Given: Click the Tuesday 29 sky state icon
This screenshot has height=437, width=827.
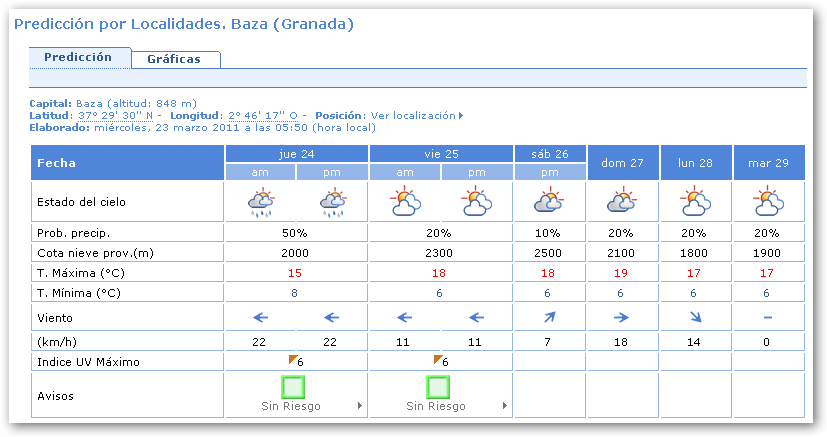Looking at the screenshot, I should (x=768, y=203).
